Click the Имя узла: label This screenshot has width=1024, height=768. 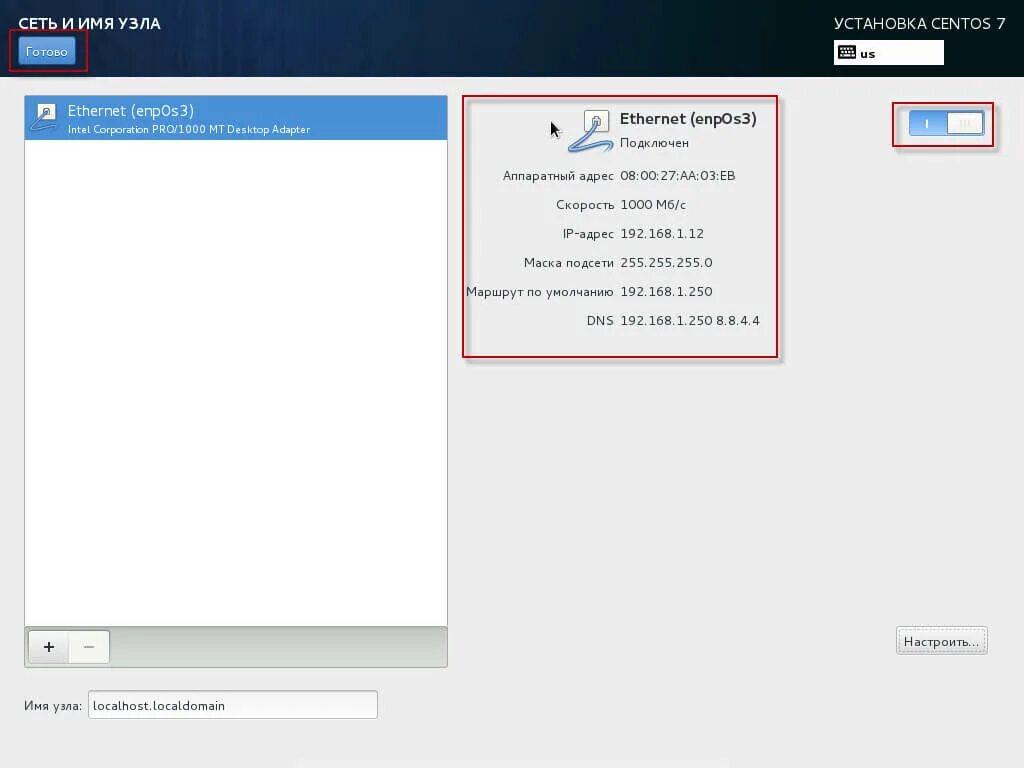click(53, 706)
